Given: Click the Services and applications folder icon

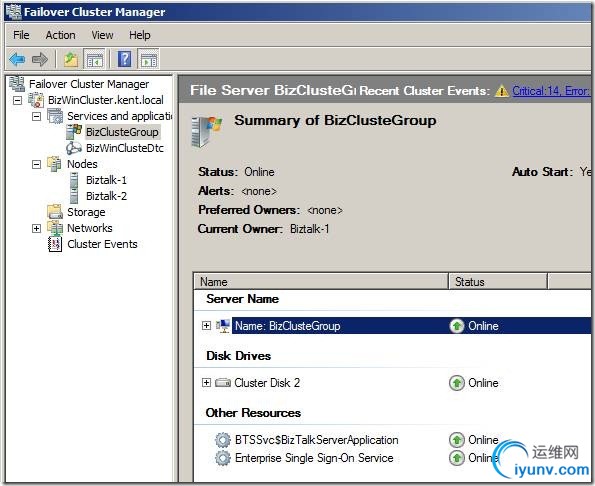Looking at the screenshot, I should [x=55, y=116].
